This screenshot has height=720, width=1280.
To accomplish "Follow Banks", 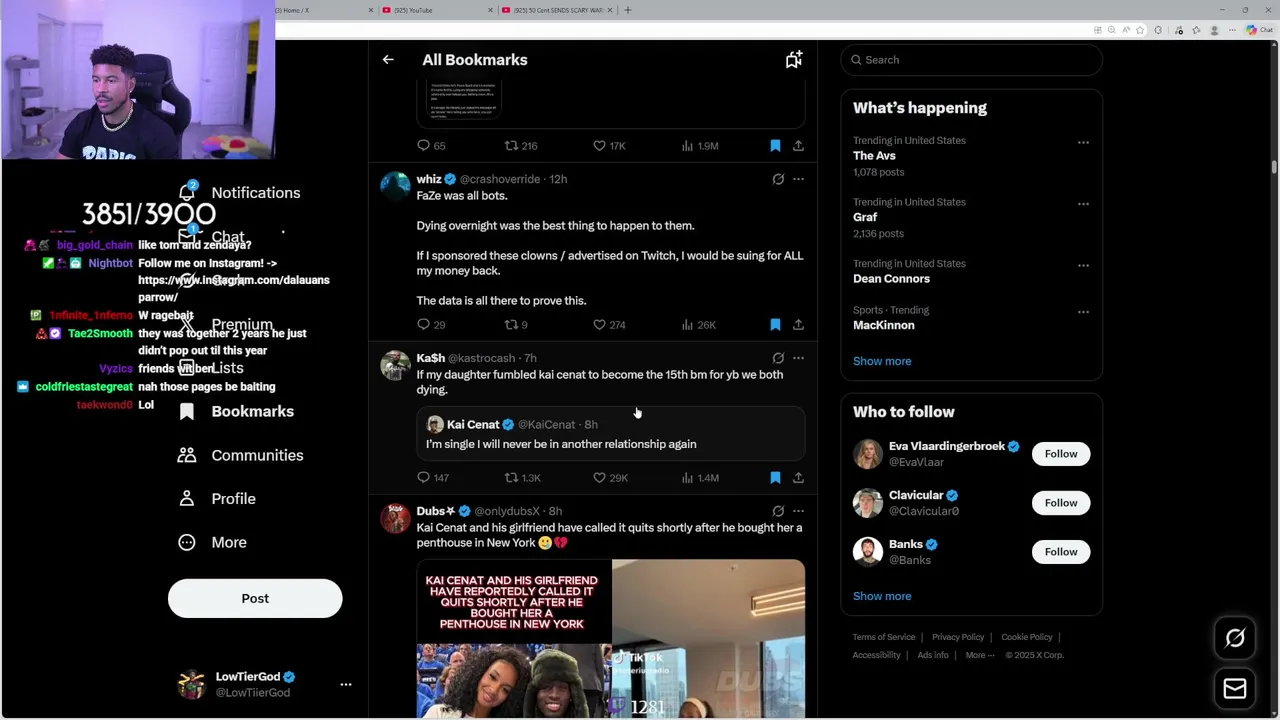I will coord(1061,552).
